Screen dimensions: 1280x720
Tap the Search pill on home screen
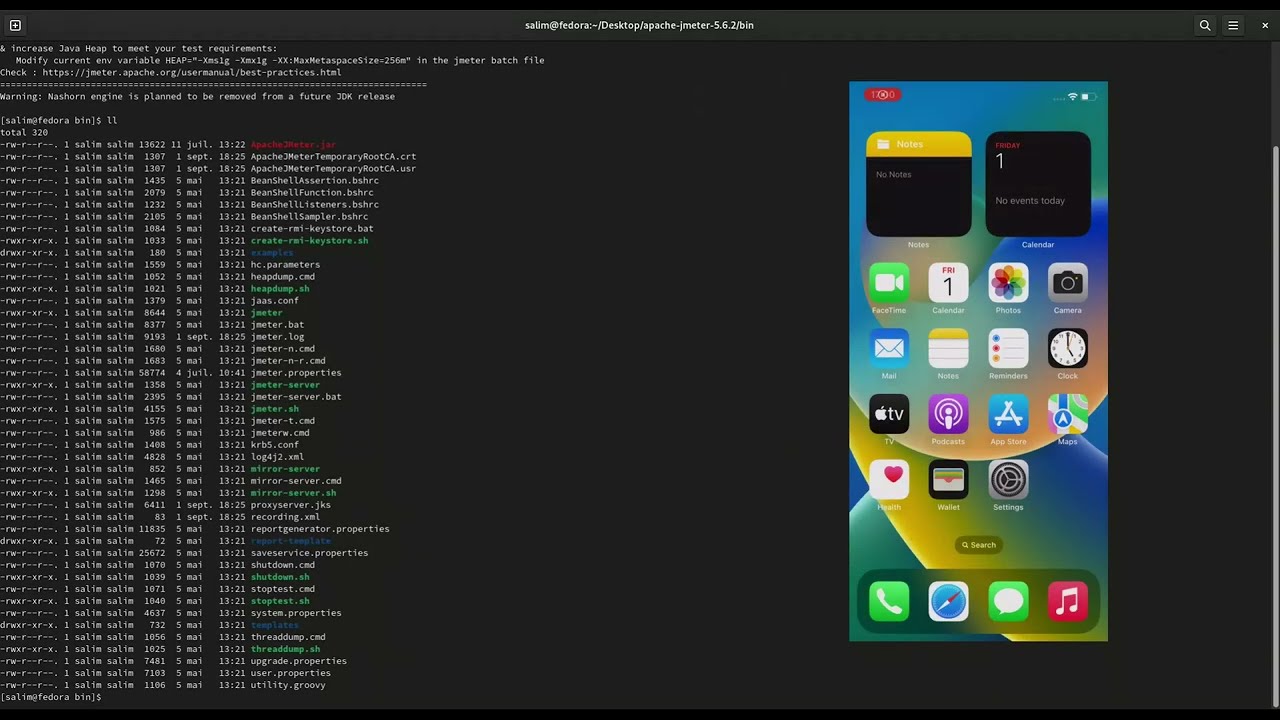tap(978, 545)
